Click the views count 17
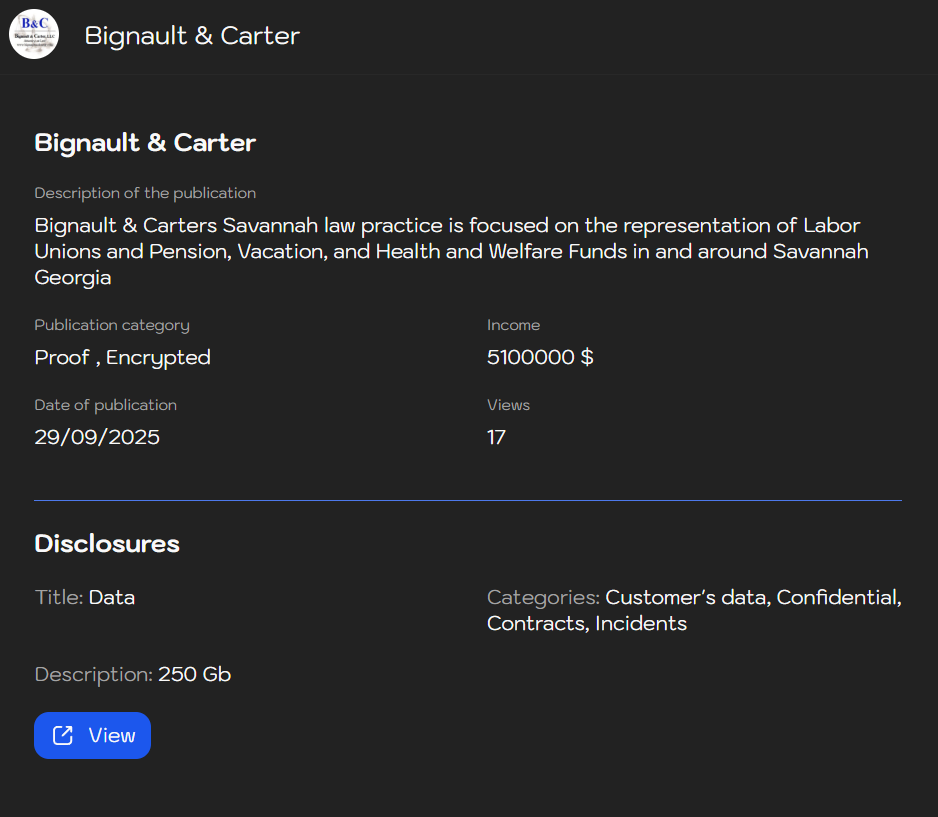938x817 pixels. 496,437
